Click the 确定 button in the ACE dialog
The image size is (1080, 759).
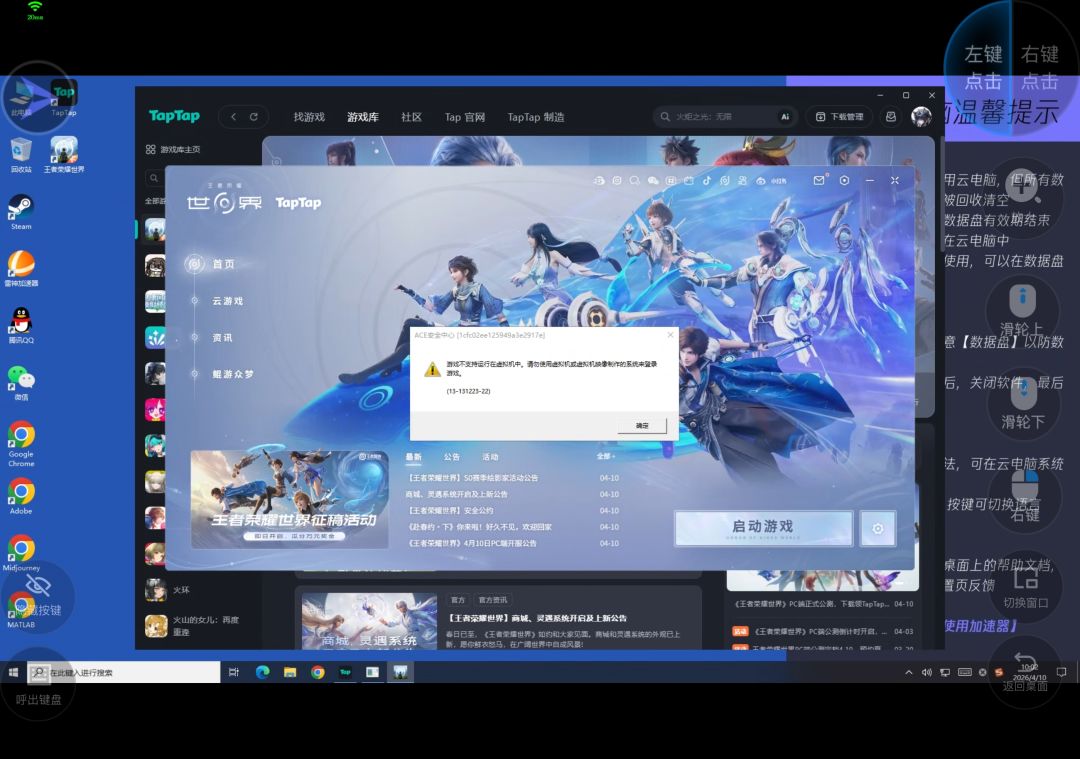tap(642, 426)
